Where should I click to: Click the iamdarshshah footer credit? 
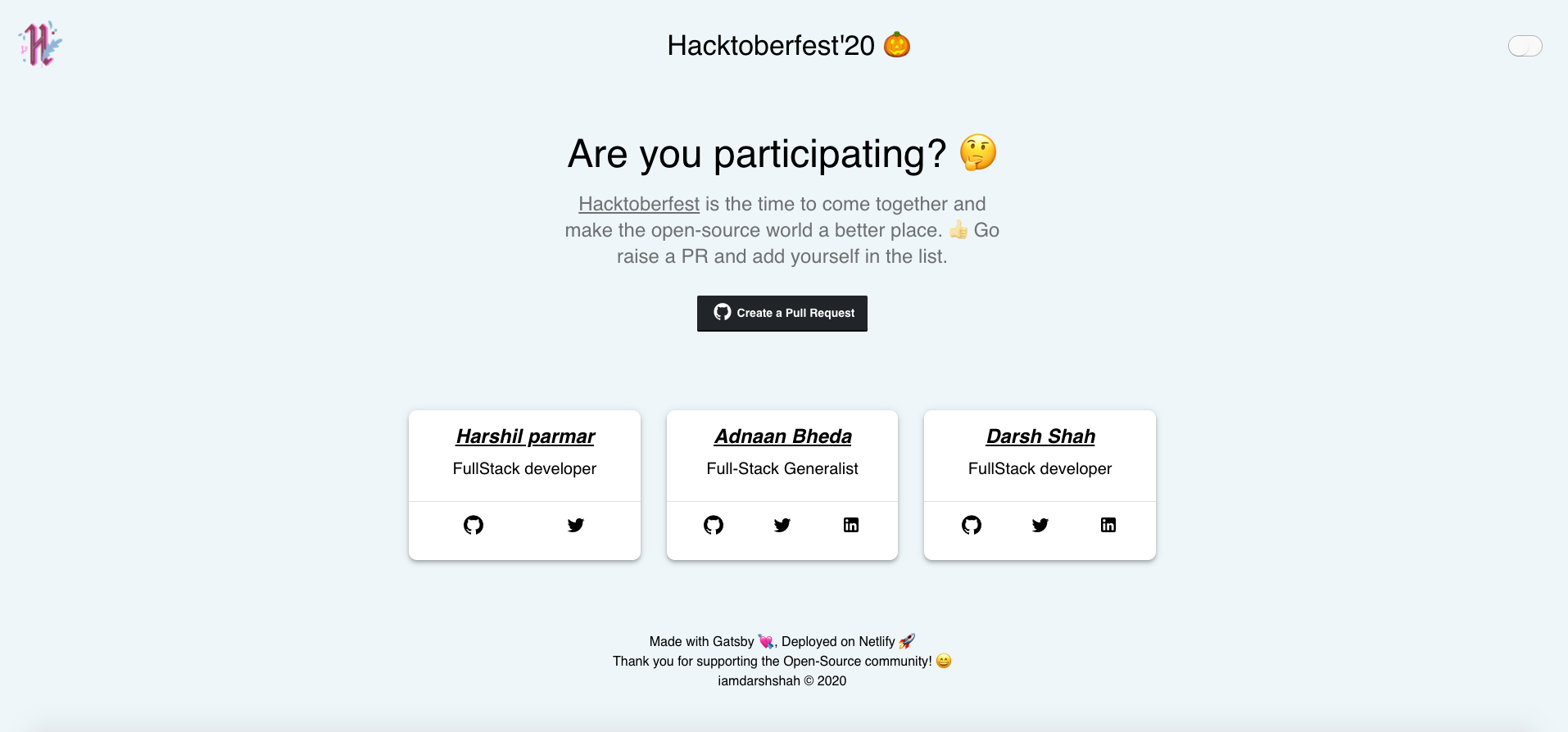(x=759, y=680)
